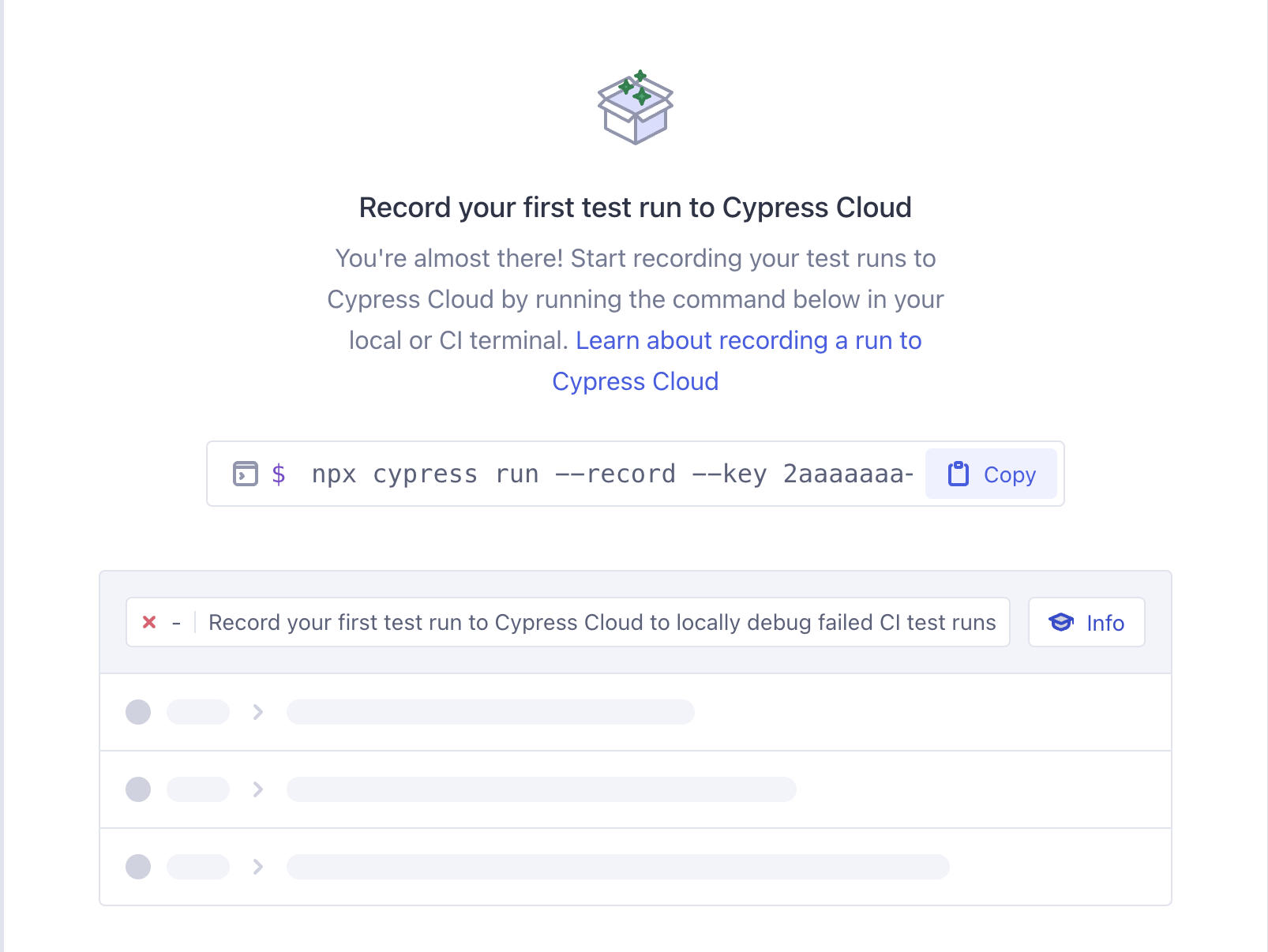1268x952 pixels.
Task: Click the sparkling open box illustration
Action: [x=636, y=107]
